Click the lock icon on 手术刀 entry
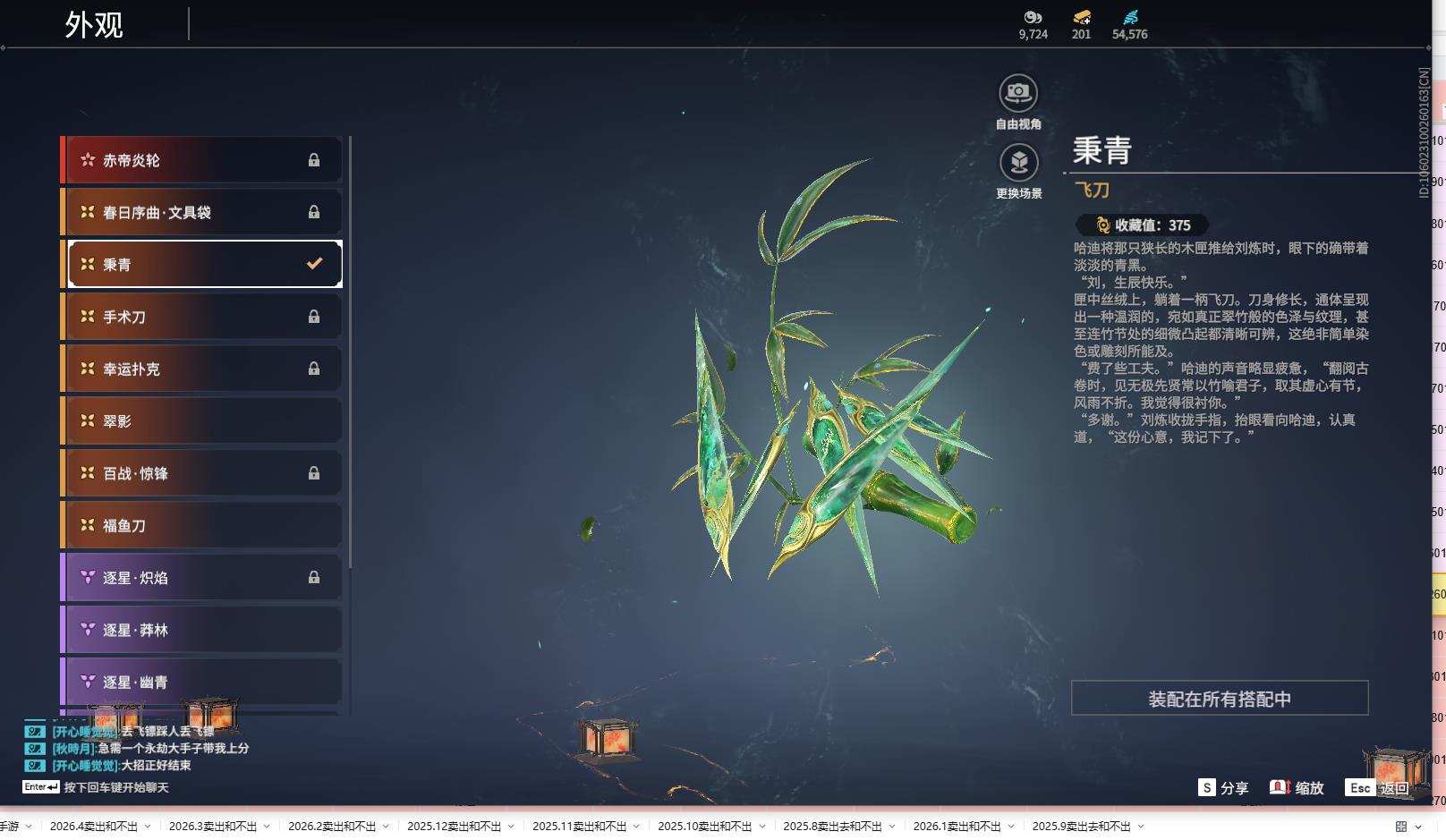The image size is (1446, 840). point(314,316)
